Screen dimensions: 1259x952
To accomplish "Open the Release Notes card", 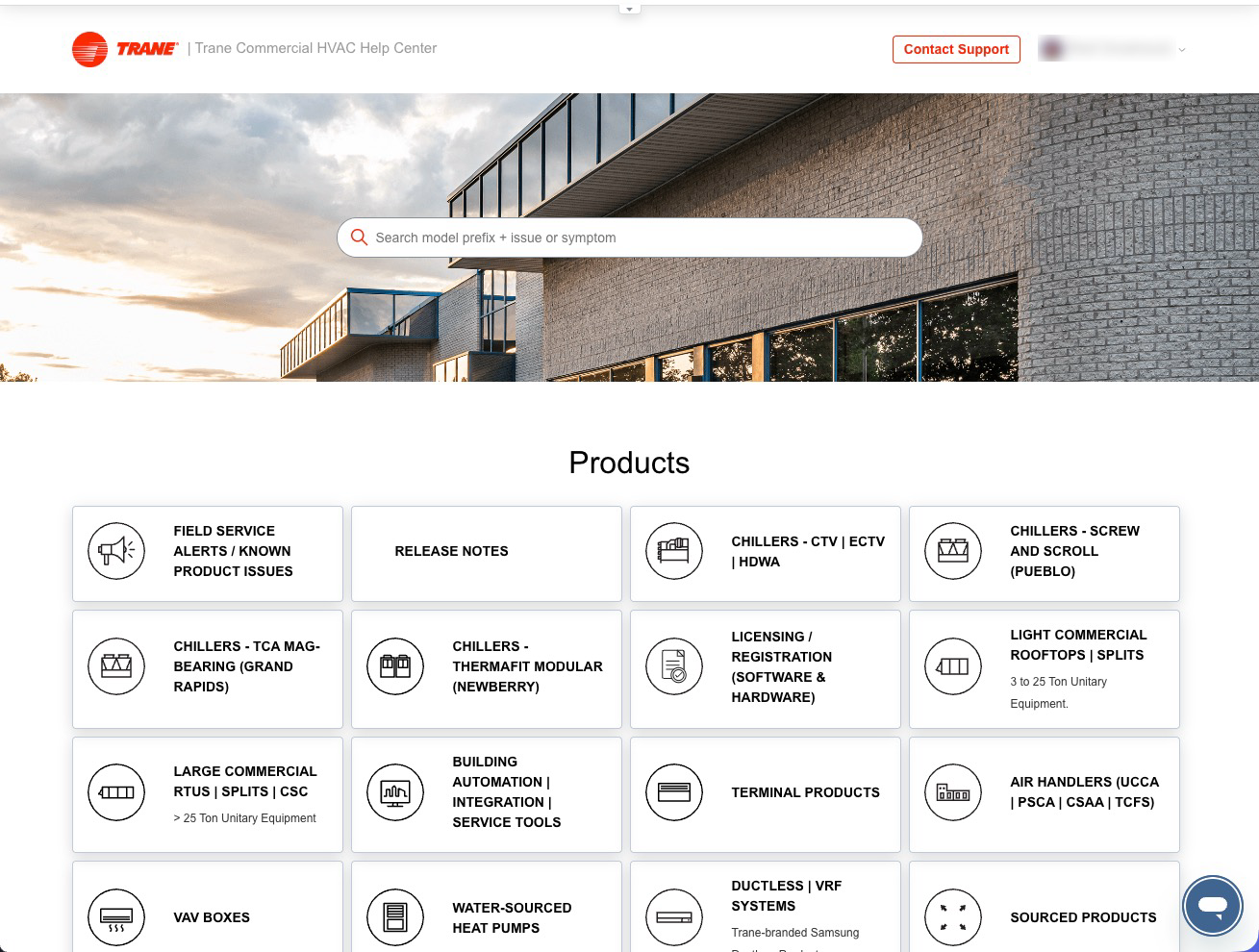I will tap(487, 554).
